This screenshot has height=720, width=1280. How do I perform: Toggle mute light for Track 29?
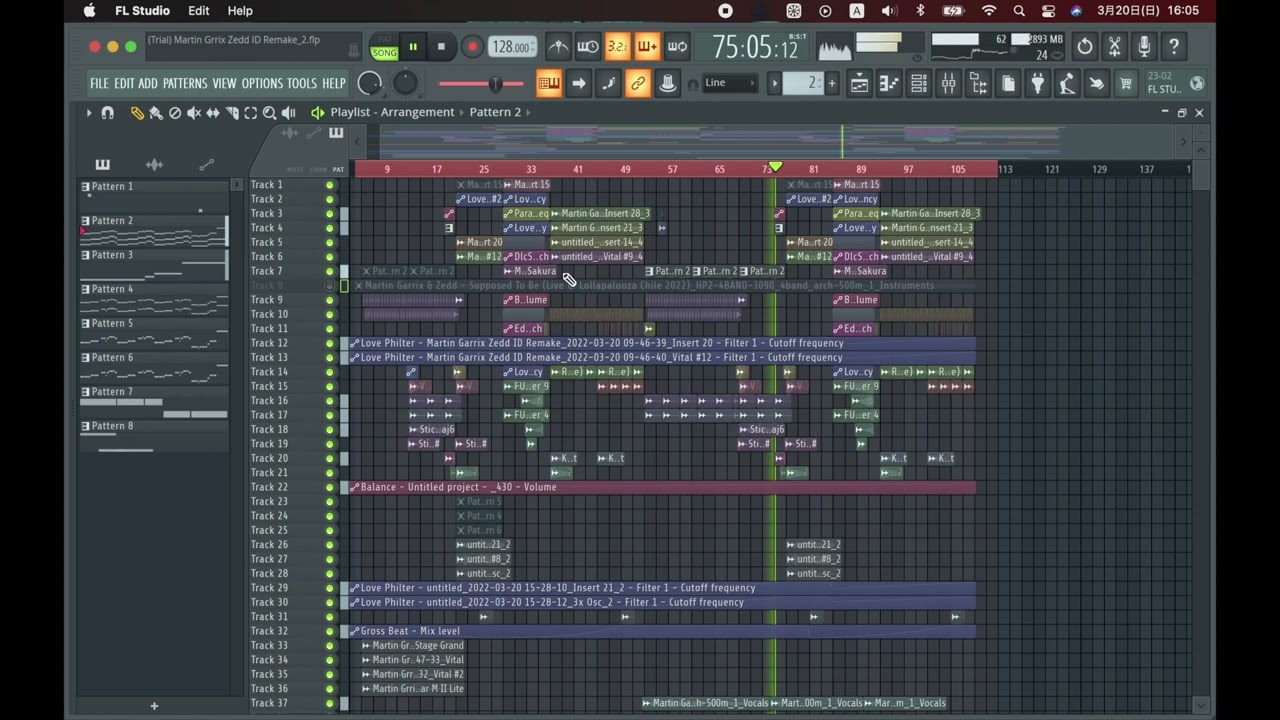point(330,588)
